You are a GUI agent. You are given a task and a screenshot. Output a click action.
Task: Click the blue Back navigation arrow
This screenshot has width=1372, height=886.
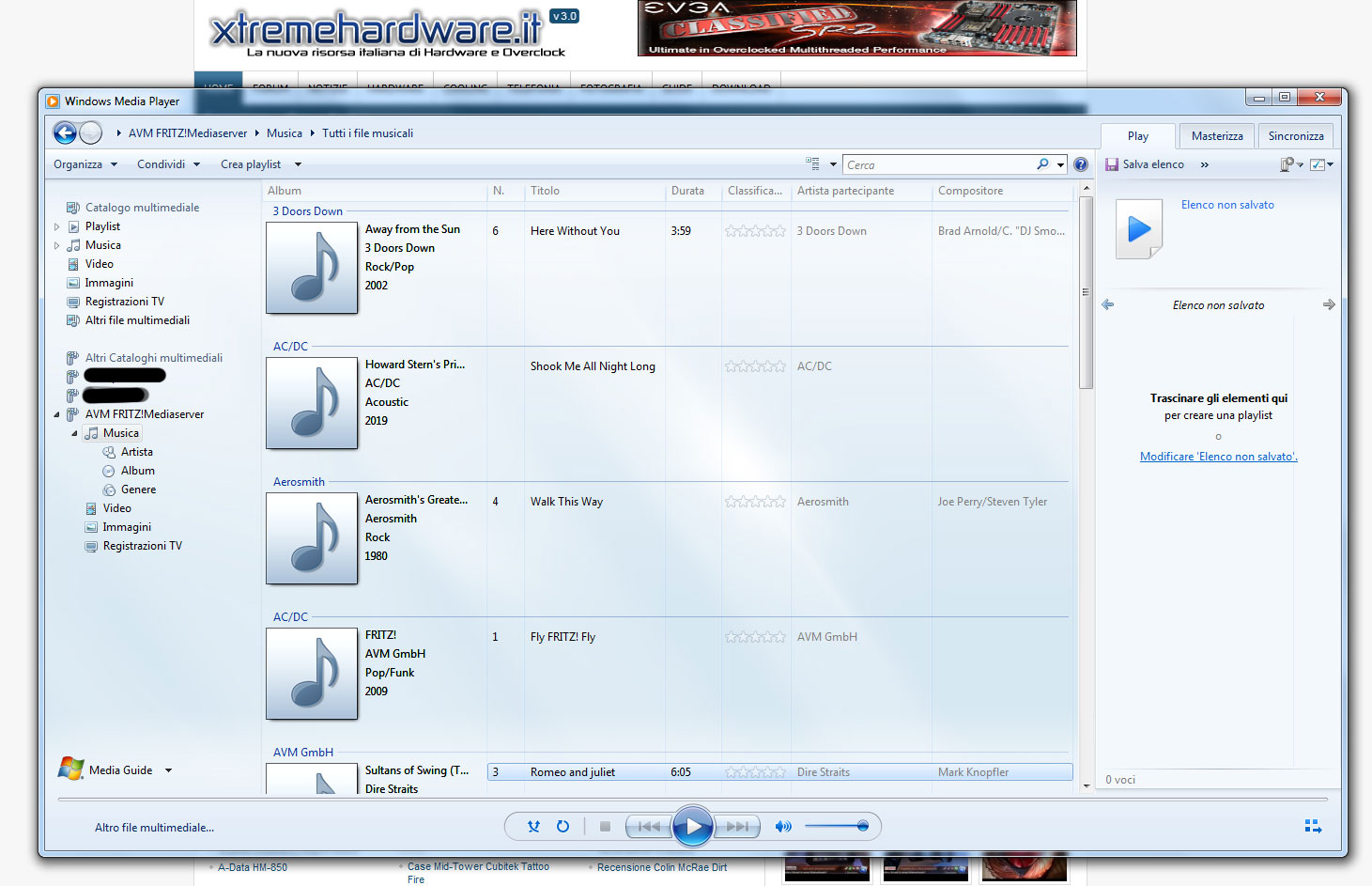pos(65,133)
